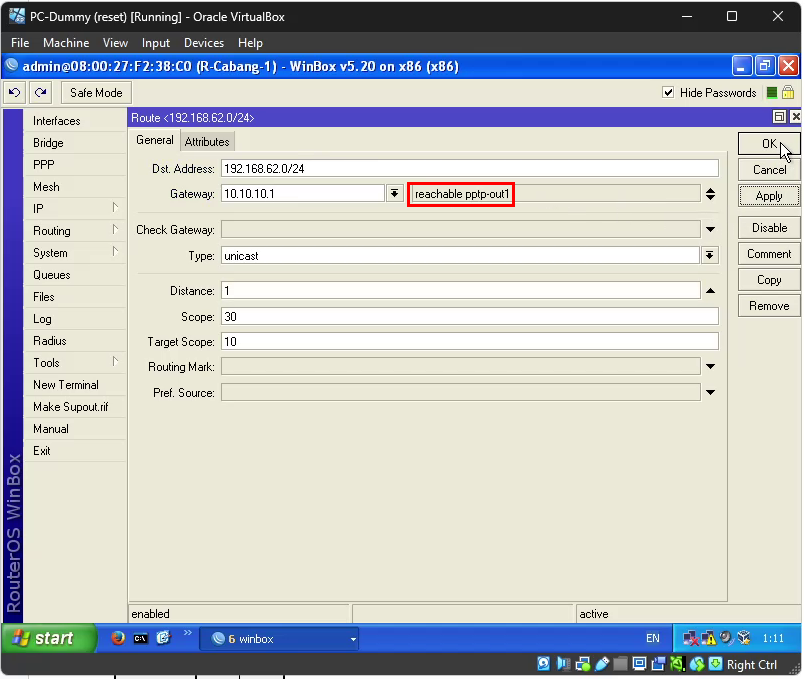Open the VirtualBox Devices menu
Viewport: 805px width, 679px height.
coord(204,43)
